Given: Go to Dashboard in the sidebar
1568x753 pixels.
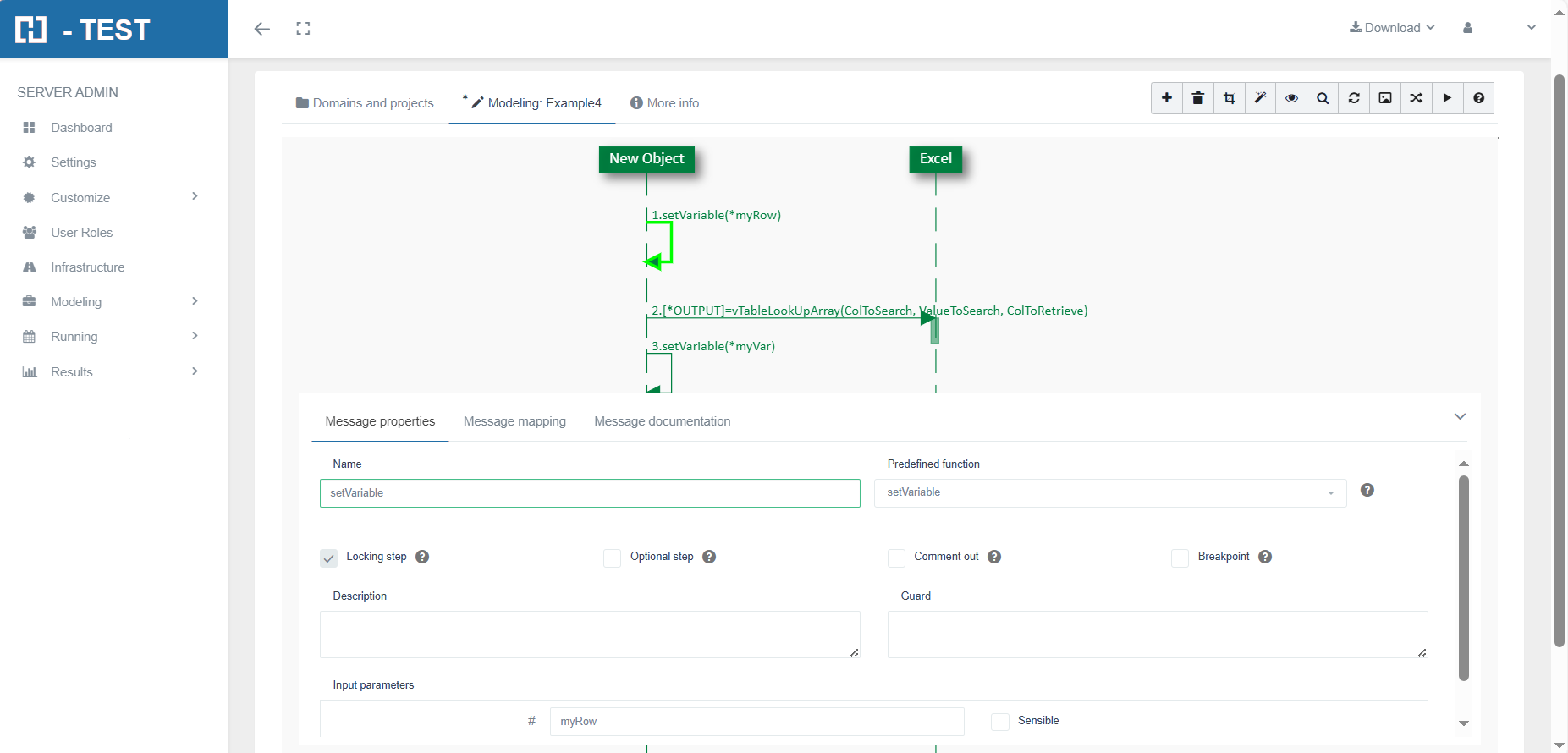Looking at the screenshot, I should [x=81, y=128].
